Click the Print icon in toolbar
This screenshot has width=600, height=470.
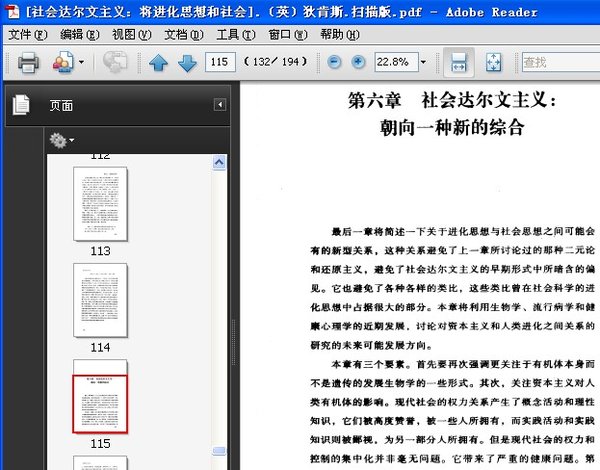pos(28,63)
